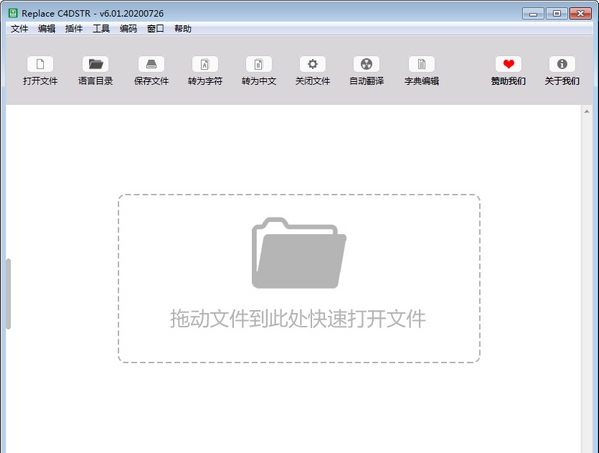Click the 打开文件 (open file) toolbar icon
599x453 pixels.
point(40,64)
